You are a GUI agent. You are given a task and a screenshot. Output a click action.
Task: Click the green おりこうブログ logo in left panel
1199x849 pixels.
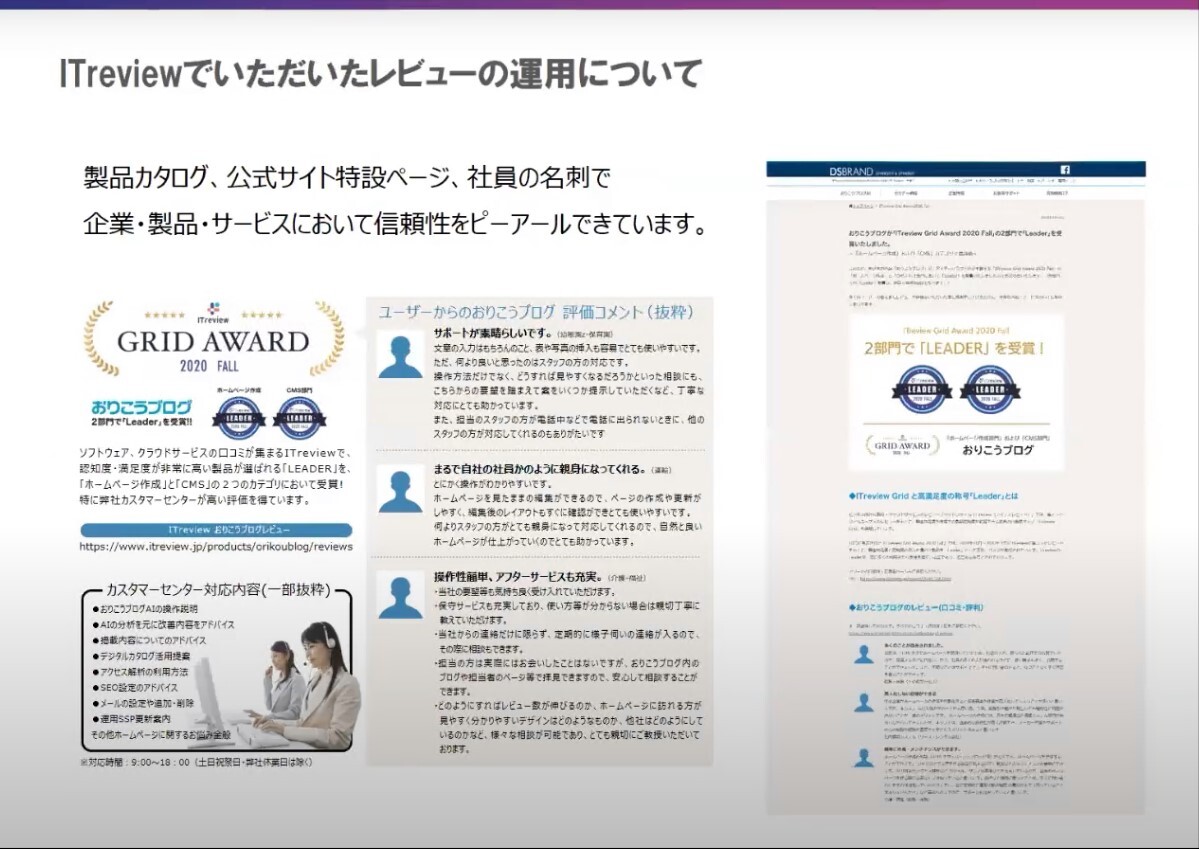pyautogui.click(x=141, y=407)
